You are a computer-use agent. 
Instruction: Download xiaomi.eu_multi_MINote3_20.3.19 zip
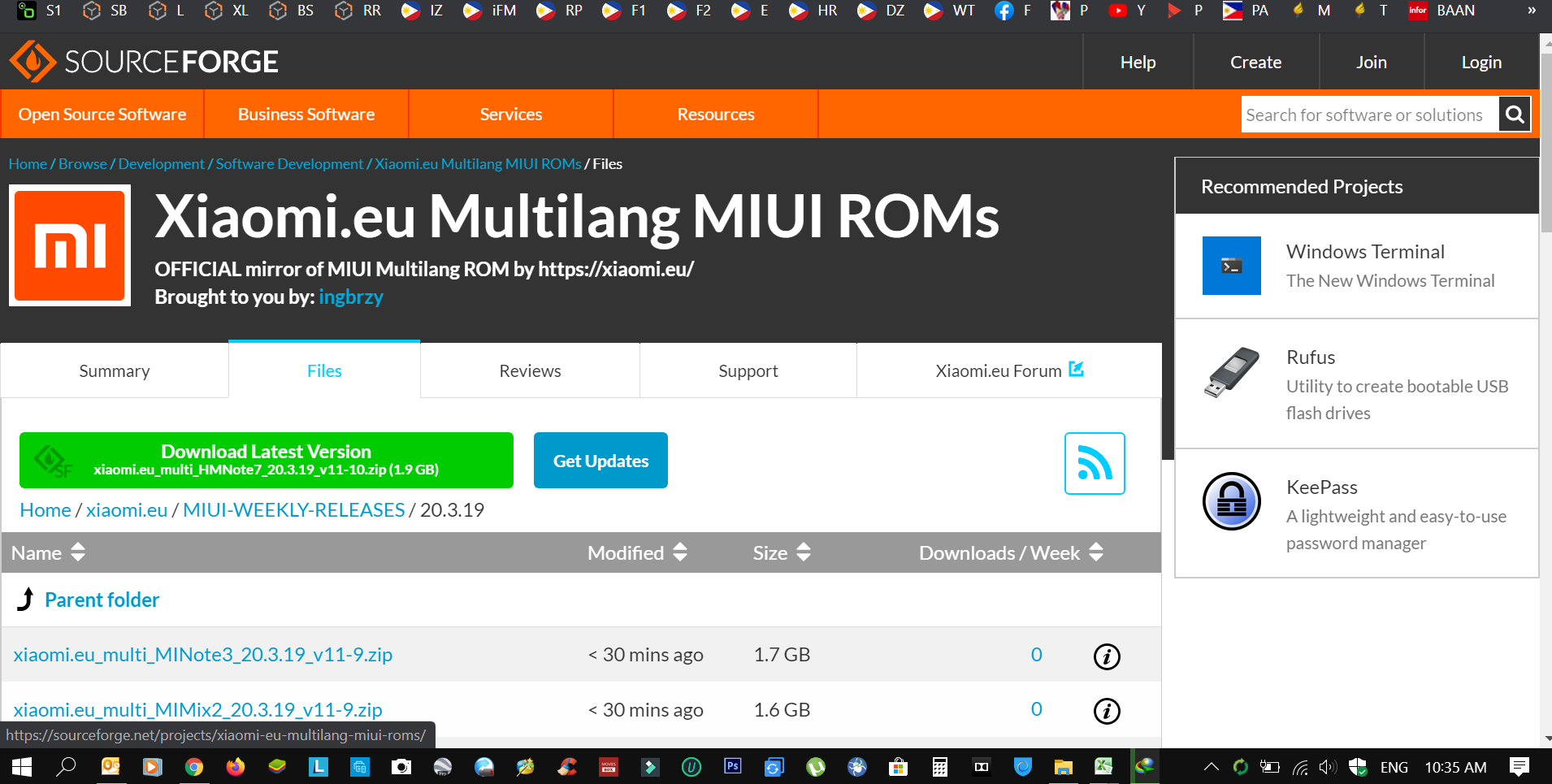click(x=203, y=654)
